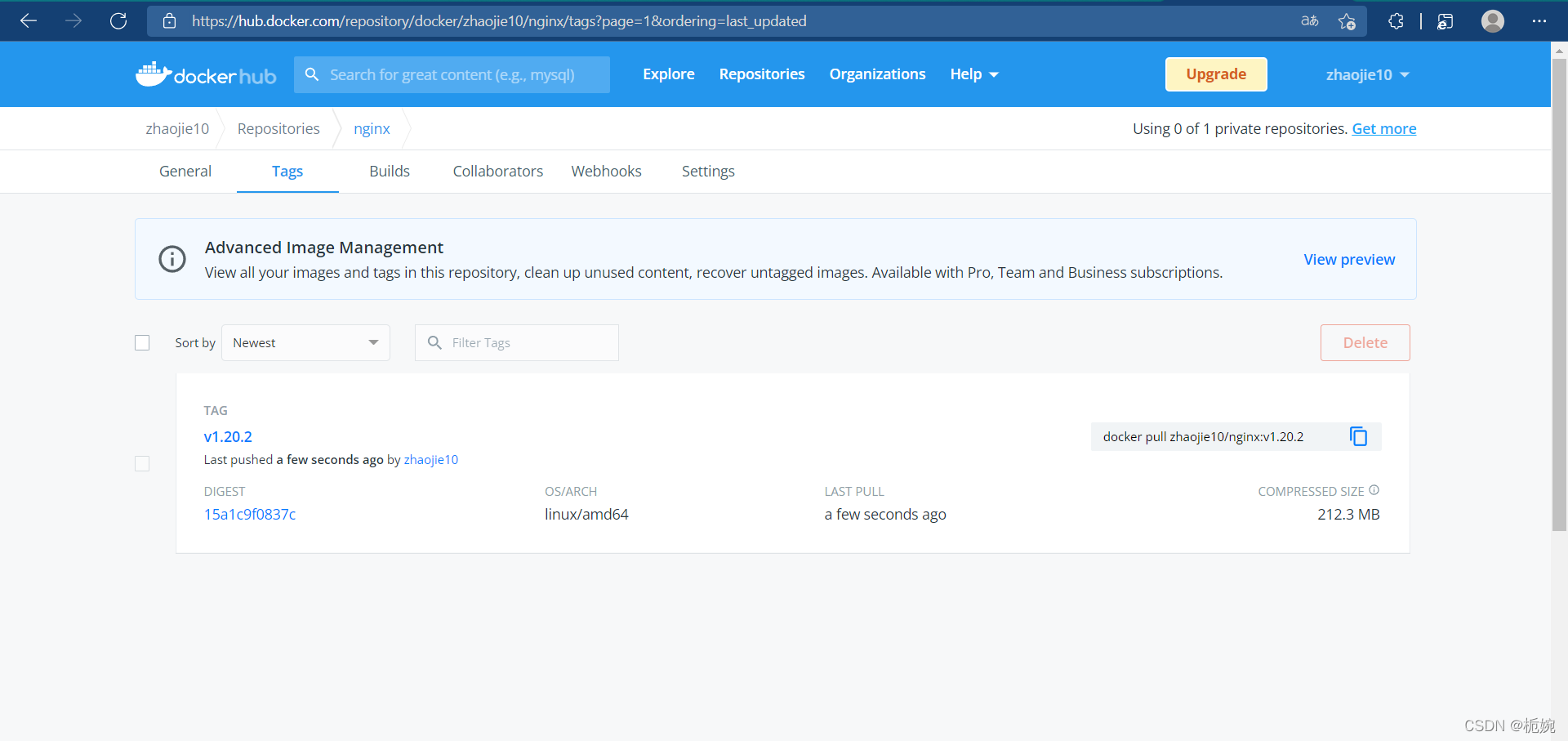Viewport: 1568px width, 741px height.
Task: Open the read aloud/translate icon
Action: click(1310, 21)
